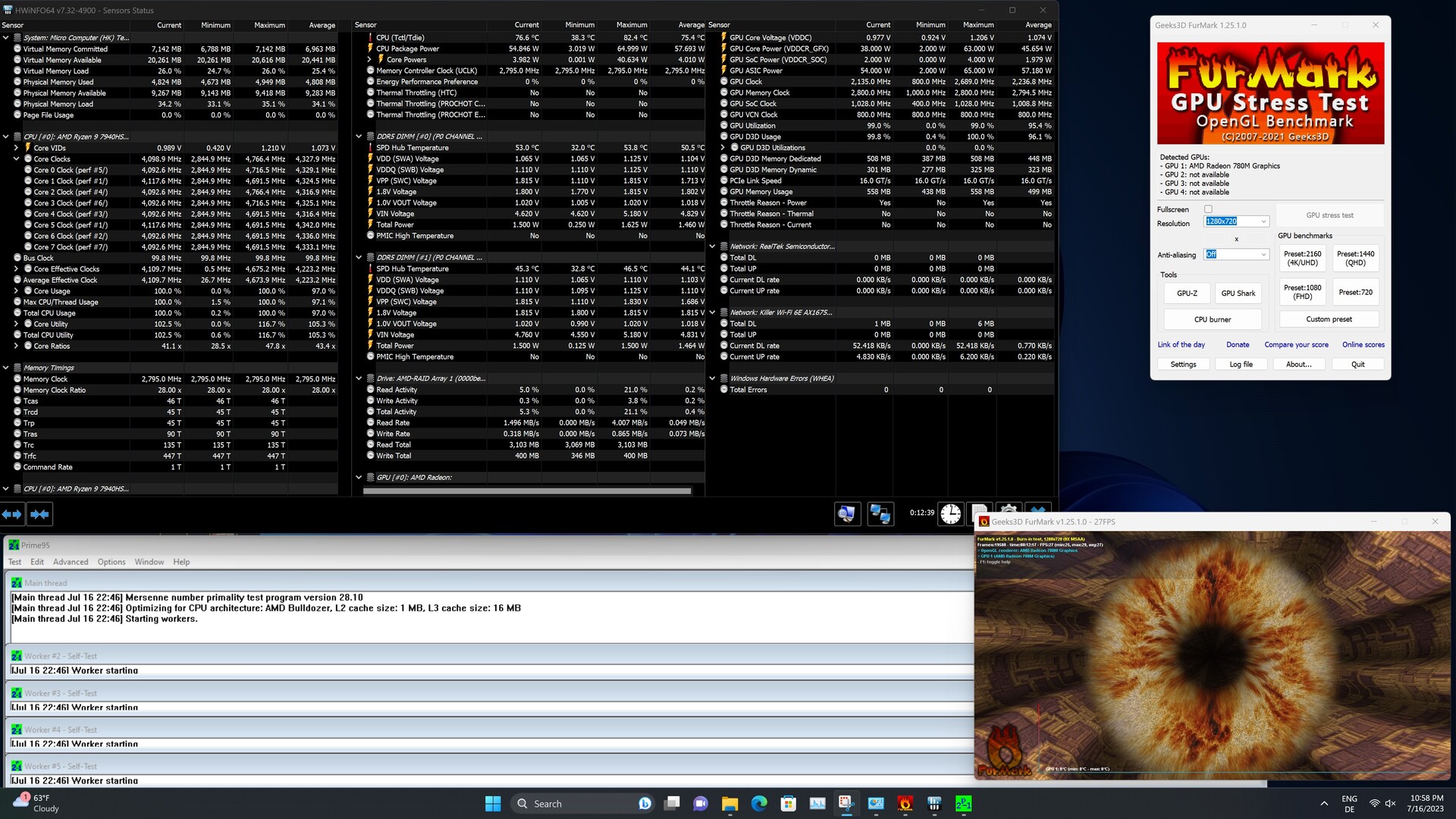Click the CPU burner button

pos(1213,319)
